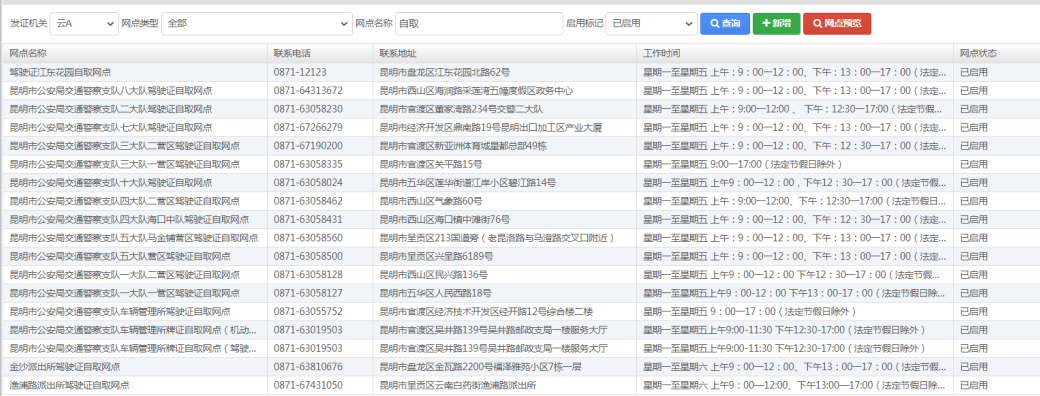The image size is (1040, 396).
Task: Select the 五大队马金铺营区驾驶证自取网点 row name
Action: click(x=134, y=237)
